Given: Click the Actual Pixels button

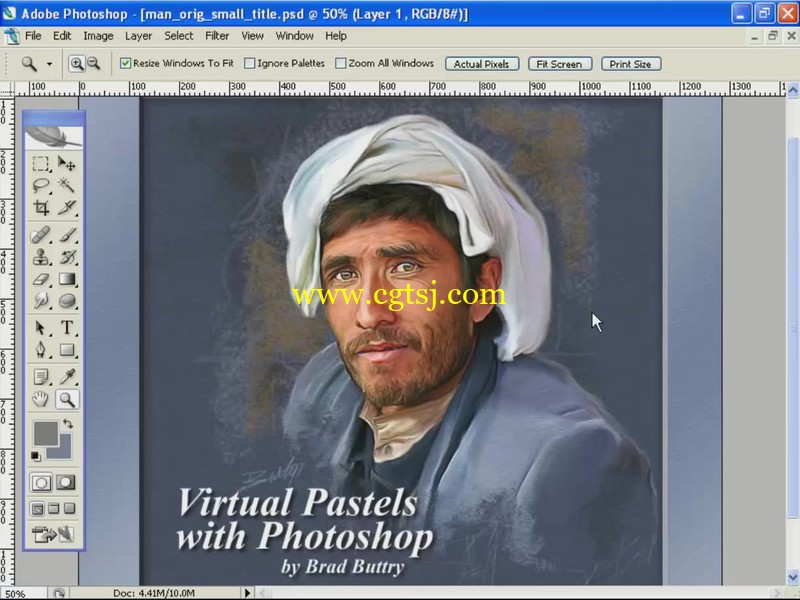Looking at the screenshot, I should (482, 64).
